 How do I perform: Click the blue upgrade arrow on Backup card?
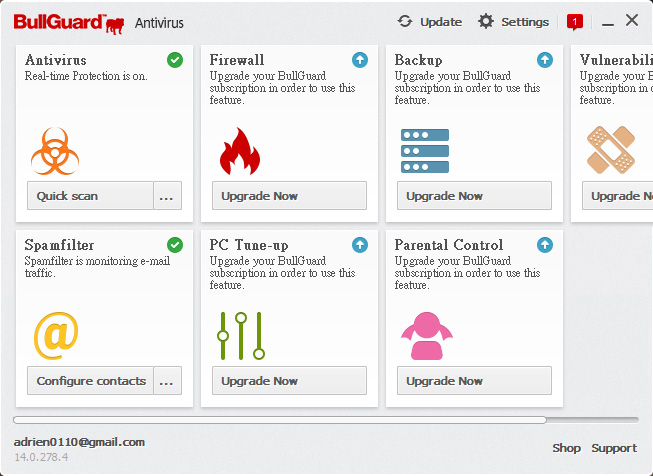(x=545, y=60)
